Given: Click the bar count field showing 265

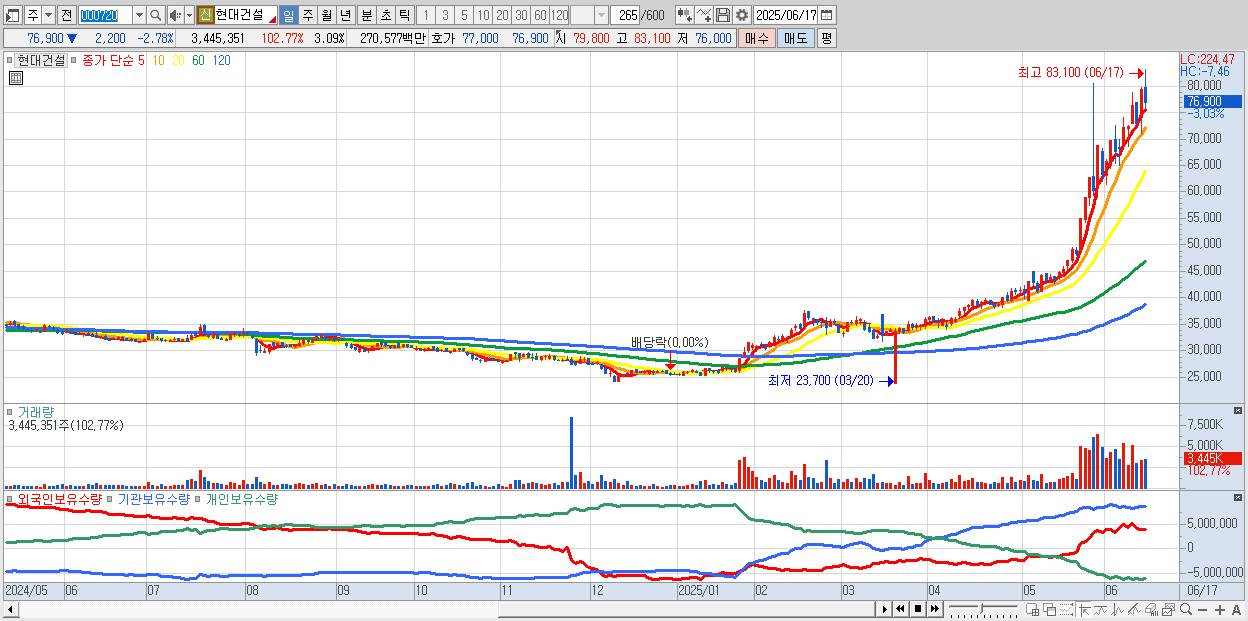Looking at the screenshot, I should pyautogui.click(x=625, y=15).
